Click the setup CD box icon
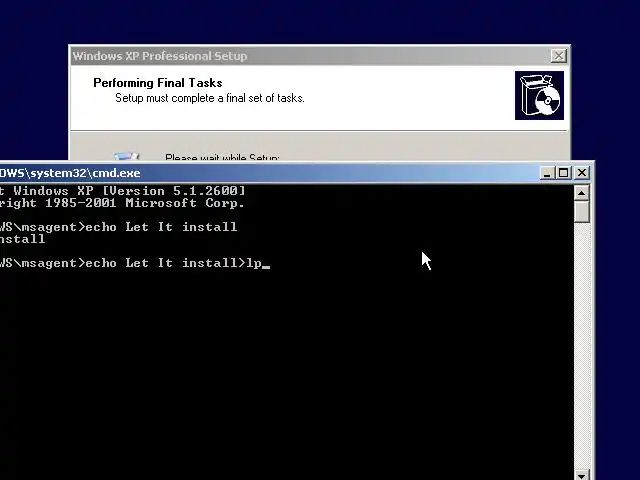 coord(539,96)
